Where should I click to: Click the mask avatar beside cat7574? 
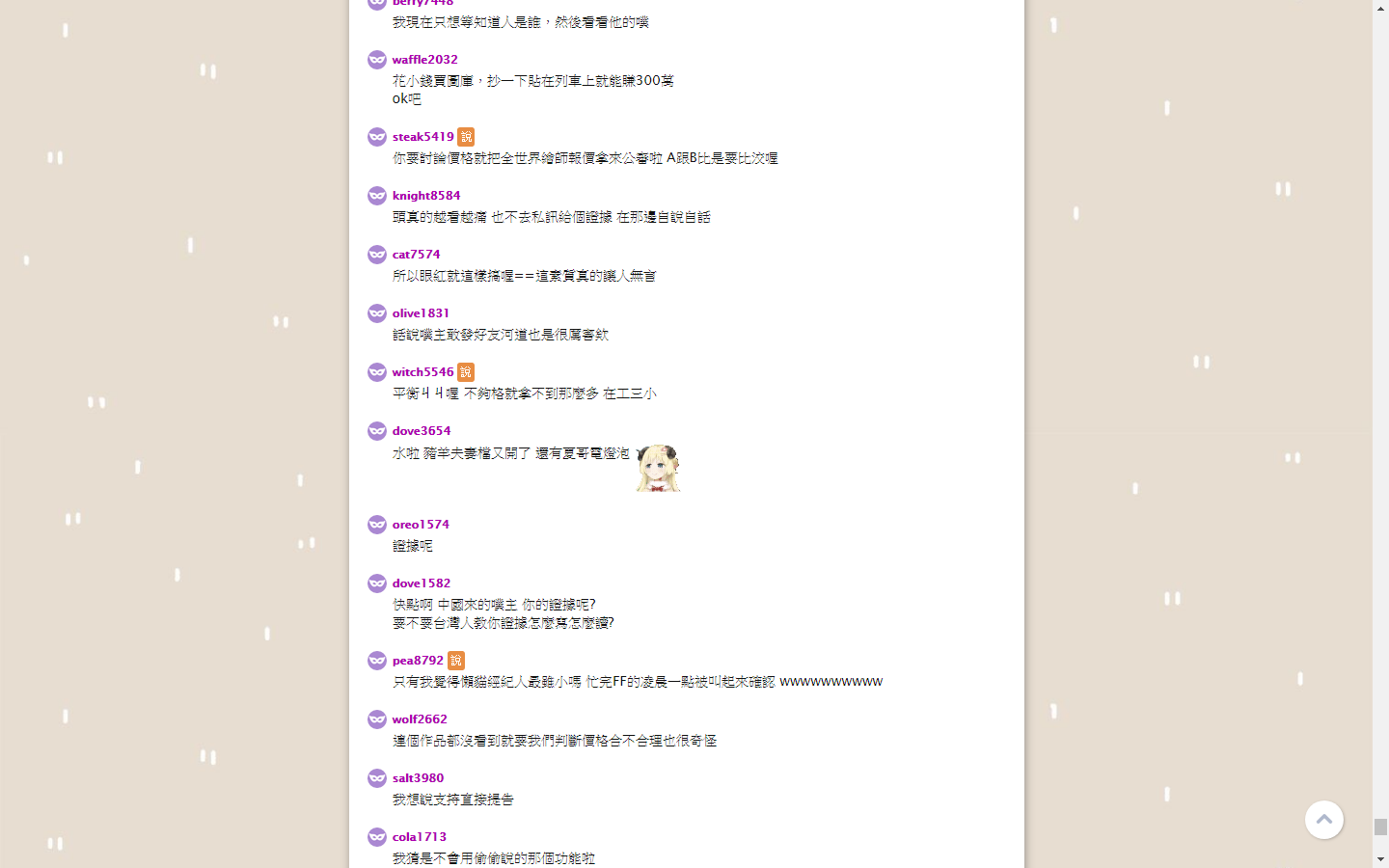pos(377,255)
